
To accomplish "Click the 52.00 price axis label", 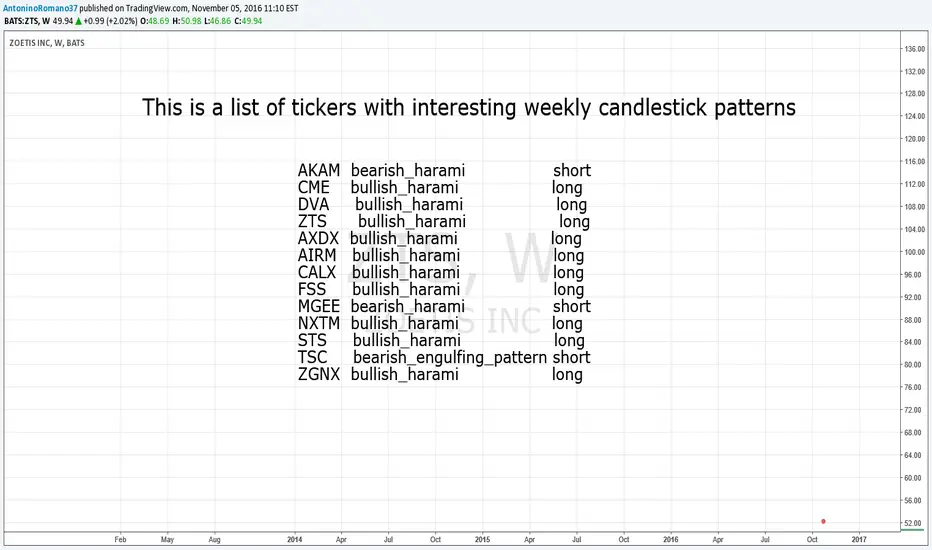I will tap(915, 523).
